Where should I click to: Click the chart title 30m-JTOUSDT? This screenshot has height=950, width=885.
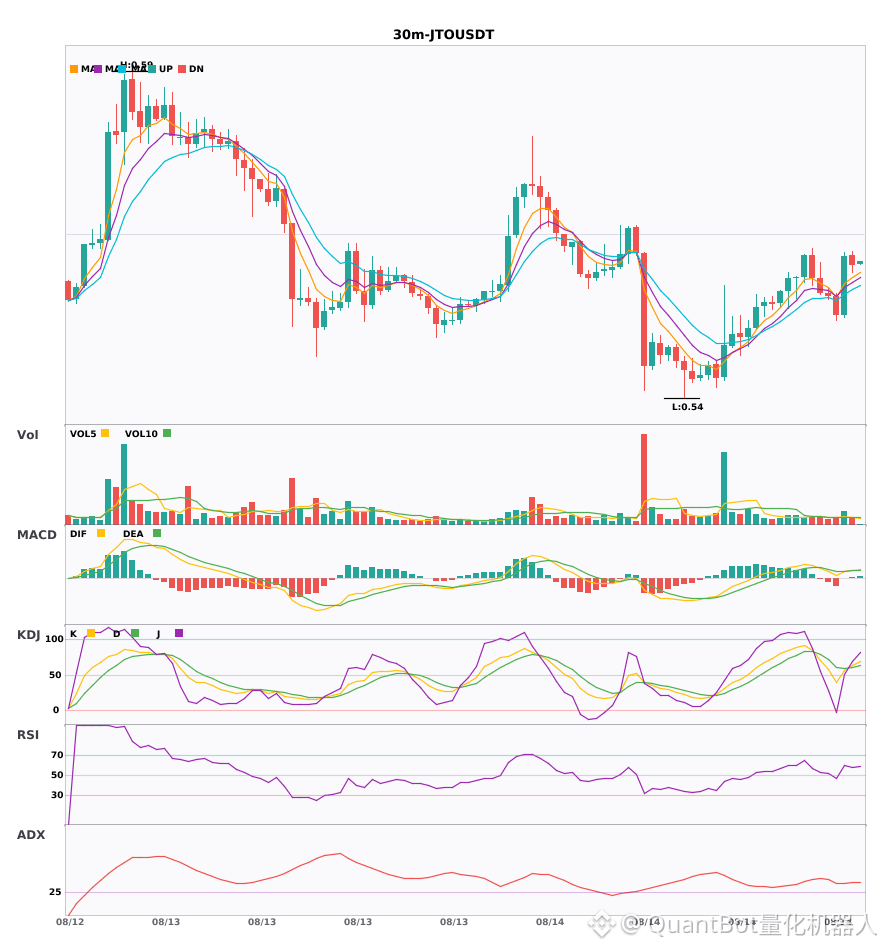[x=443, y=35]
